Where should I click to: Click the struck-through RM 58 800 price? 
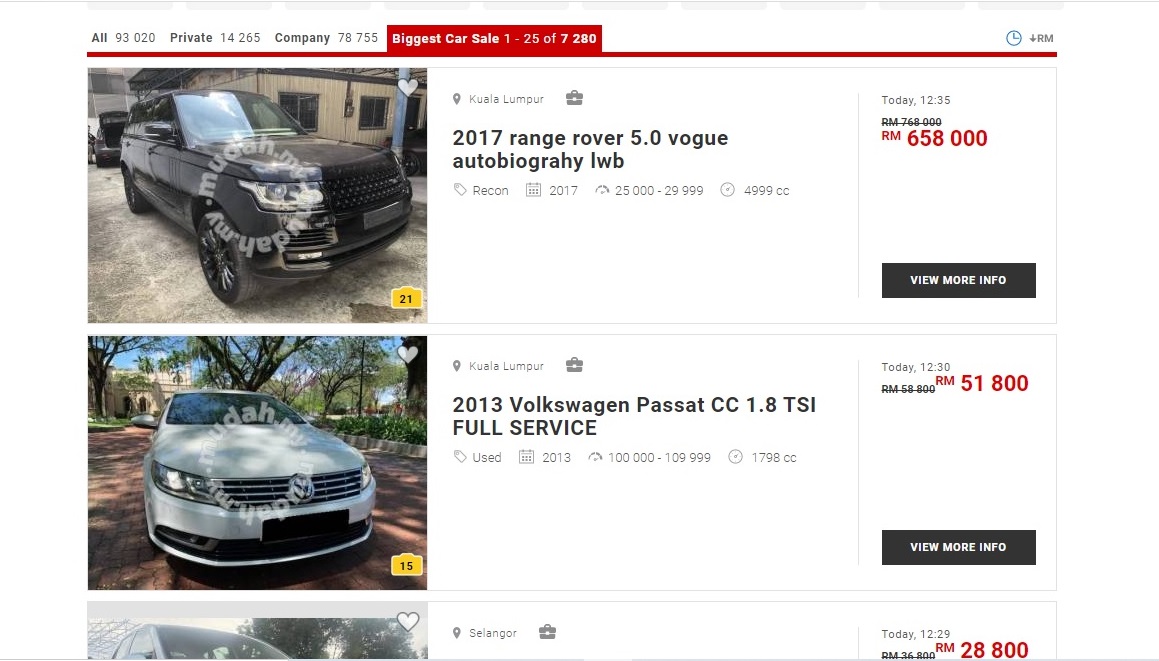[908, 389]
